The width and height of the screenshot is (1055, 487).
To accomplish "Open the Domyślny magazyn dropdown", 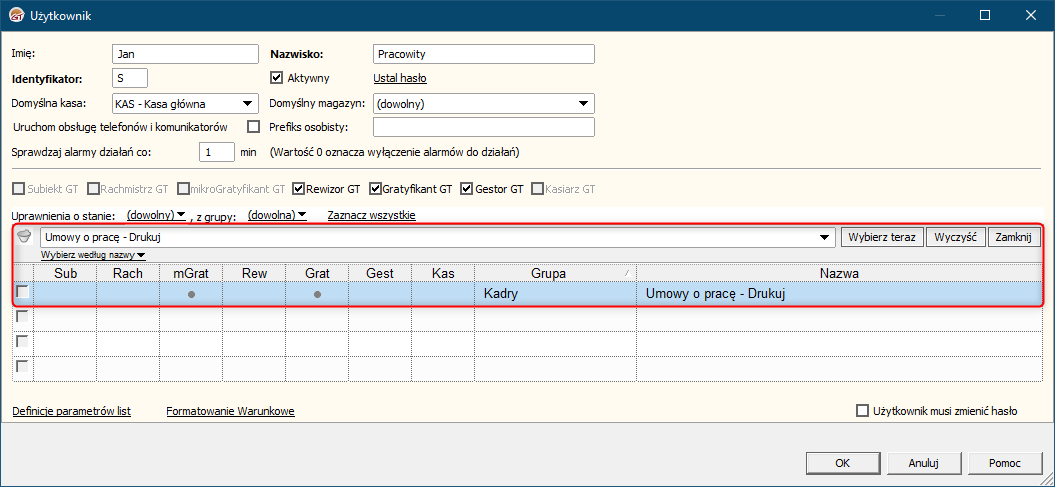I will click(583, 104).
